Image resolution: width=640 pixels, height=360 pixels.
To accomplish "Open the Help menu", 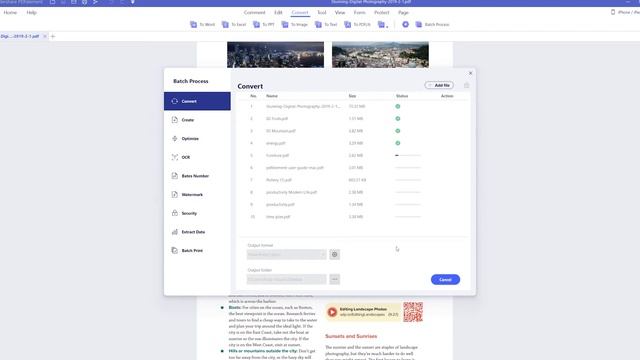I will 31,13.
